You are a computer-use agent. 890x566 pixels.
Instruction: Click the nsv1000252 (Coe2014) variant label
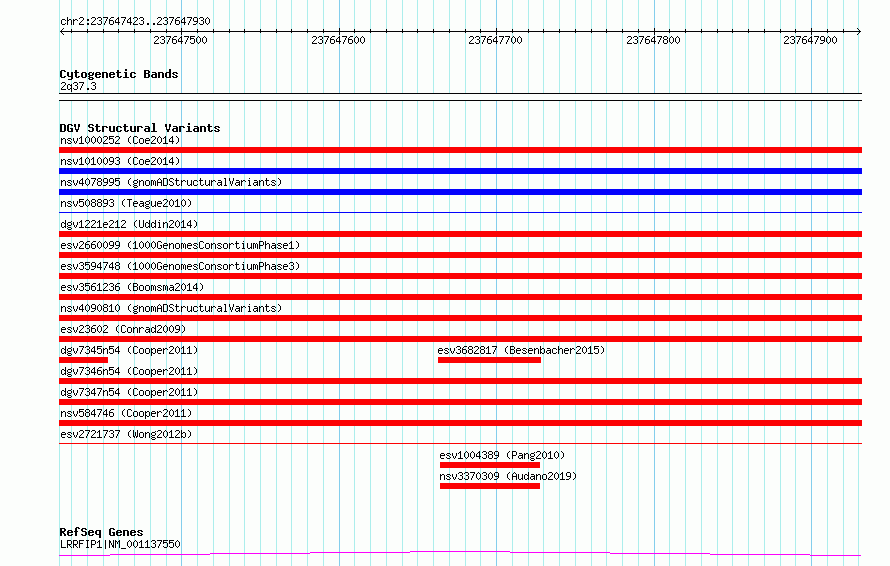pyautogui.click(x=120, y=140)
